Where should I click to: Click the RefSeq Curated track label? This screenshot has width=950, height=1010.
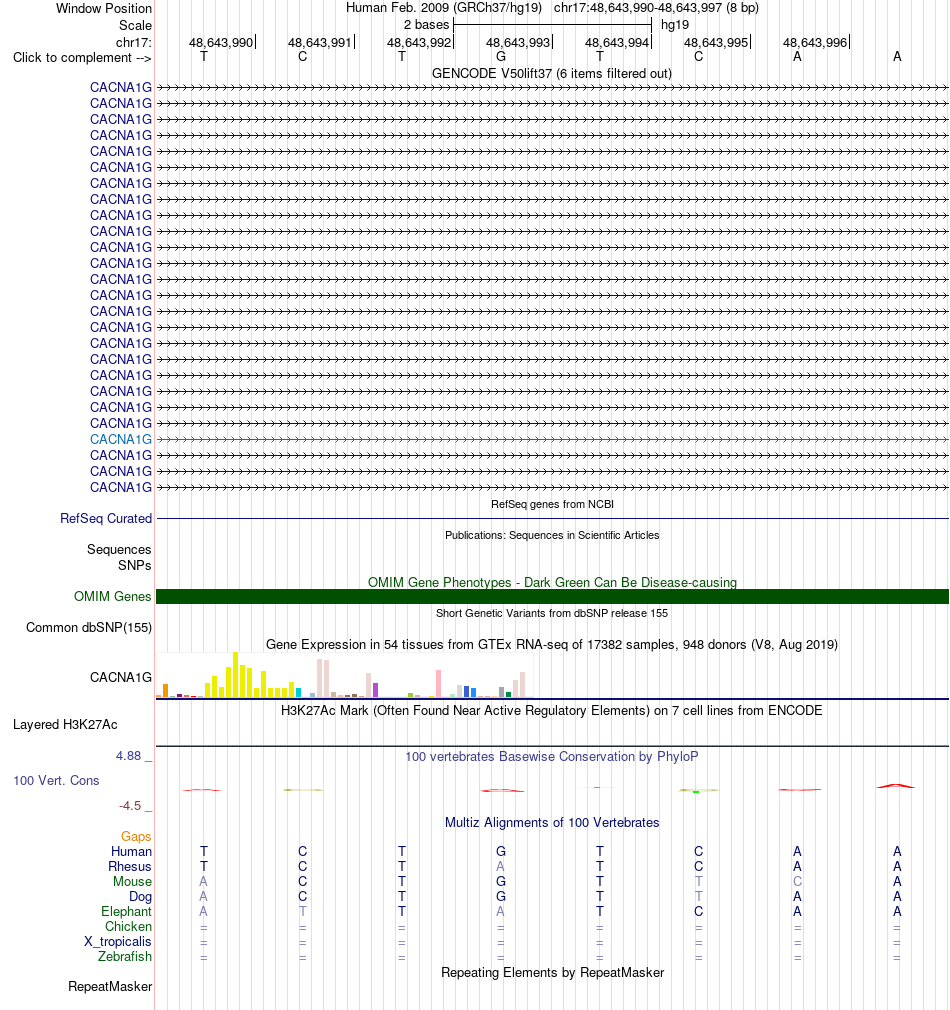pos(106,519)
